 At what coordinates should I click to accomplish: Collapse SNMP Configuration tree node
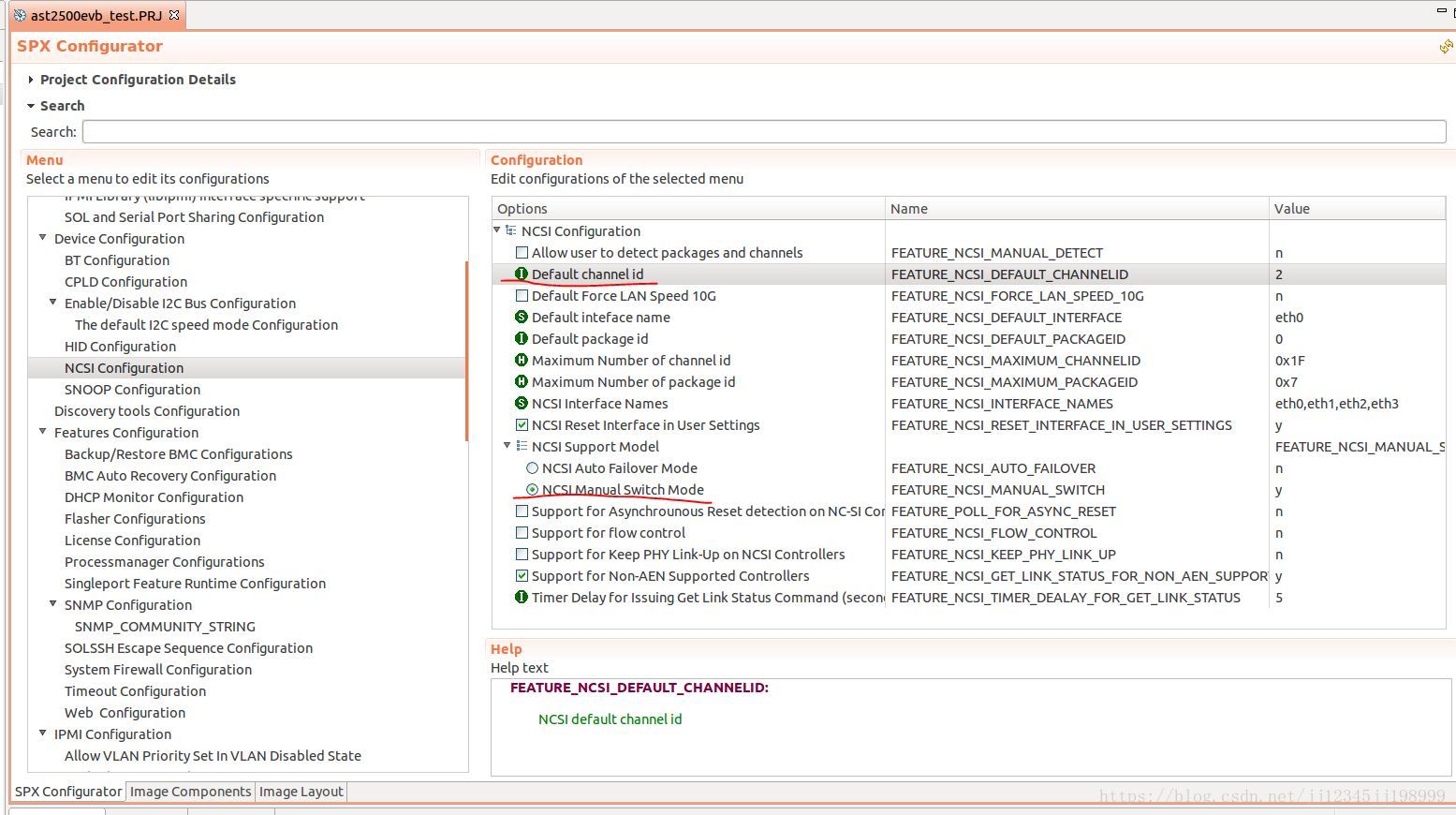pos(52,604)
